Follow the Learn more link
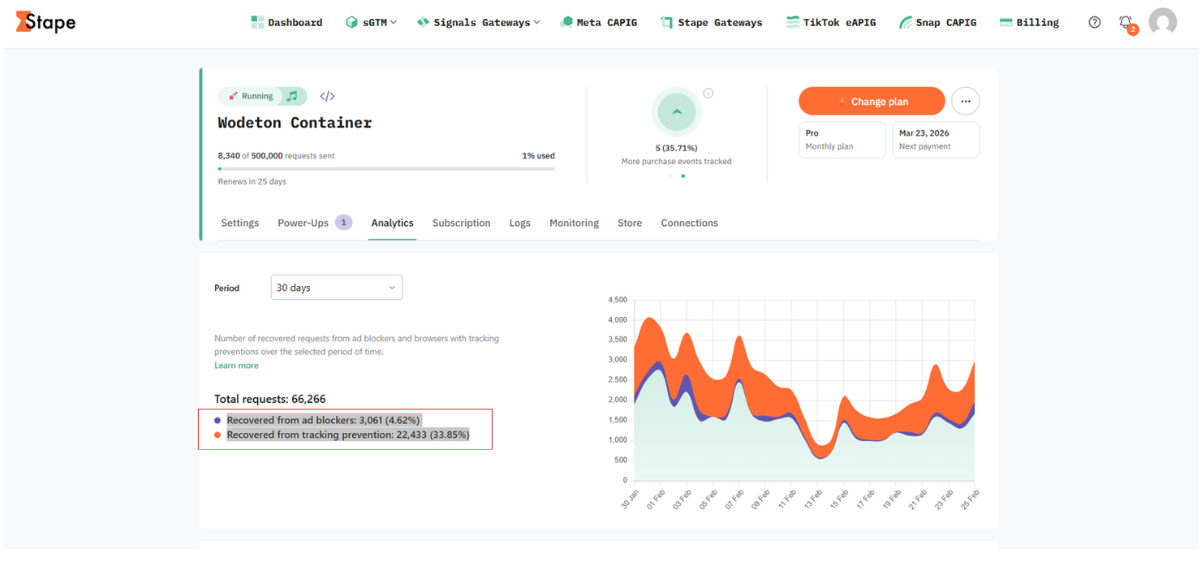The height and width of the screenshot is (570, 1200). [x=236, y=365]
